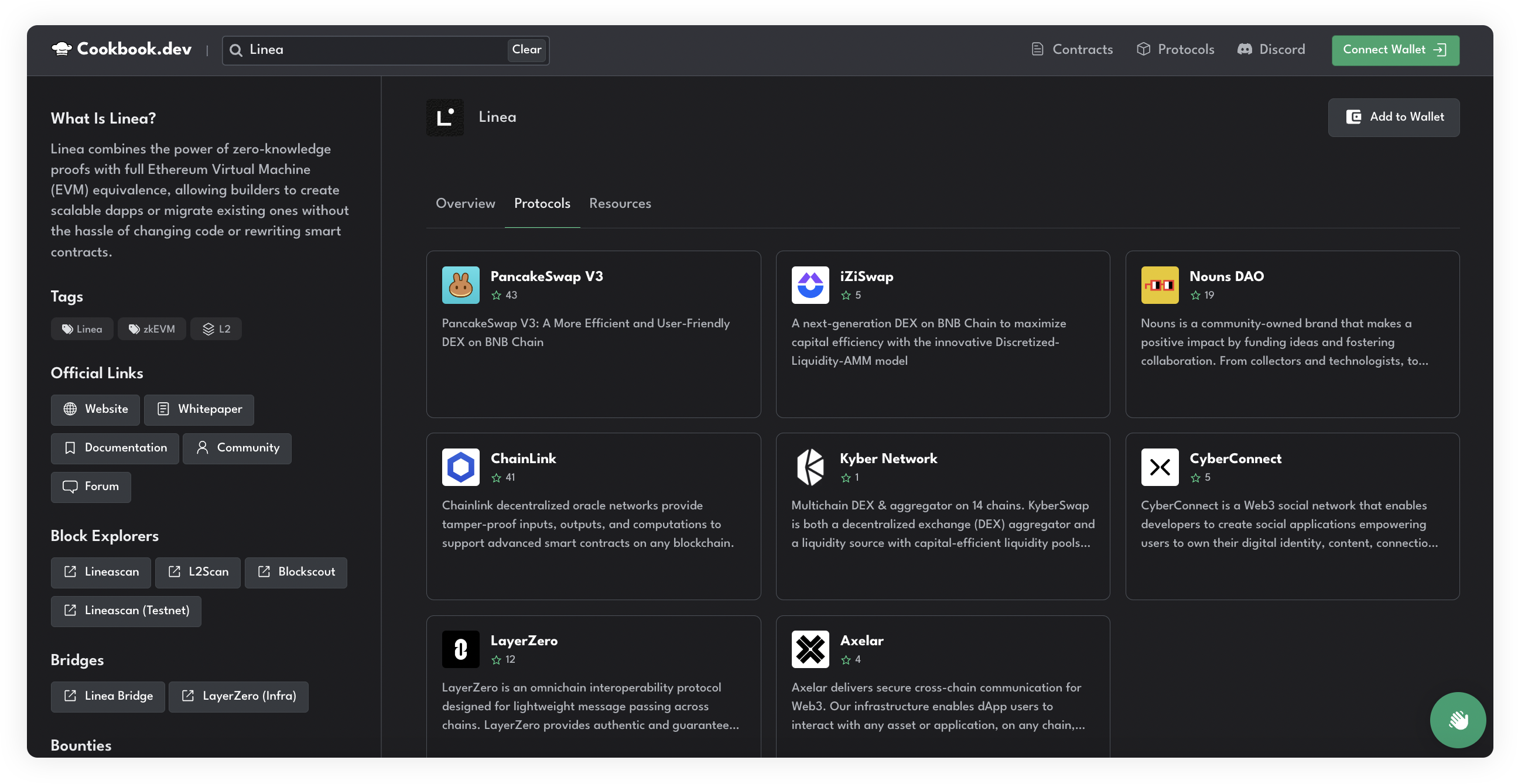Click the PancakeSwap V3 bunny logo
Viewport: 1518px width, 784px height.
(460, 285)
